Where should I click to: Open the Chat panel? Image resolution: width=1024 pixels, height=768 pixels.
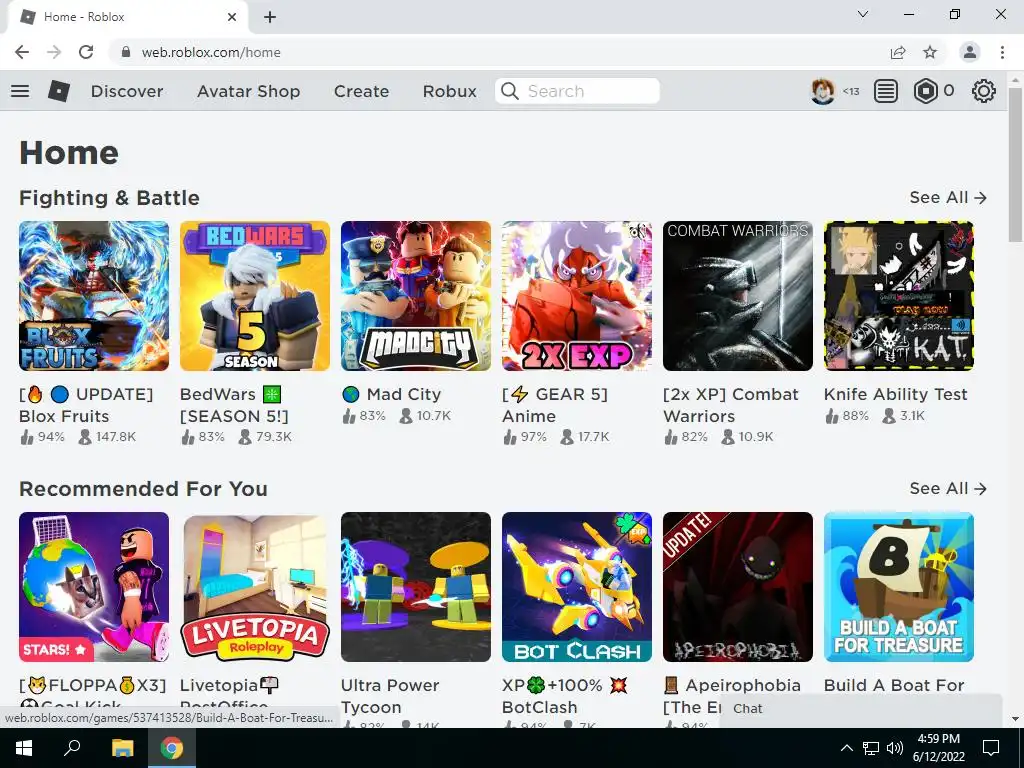(861, 709)
